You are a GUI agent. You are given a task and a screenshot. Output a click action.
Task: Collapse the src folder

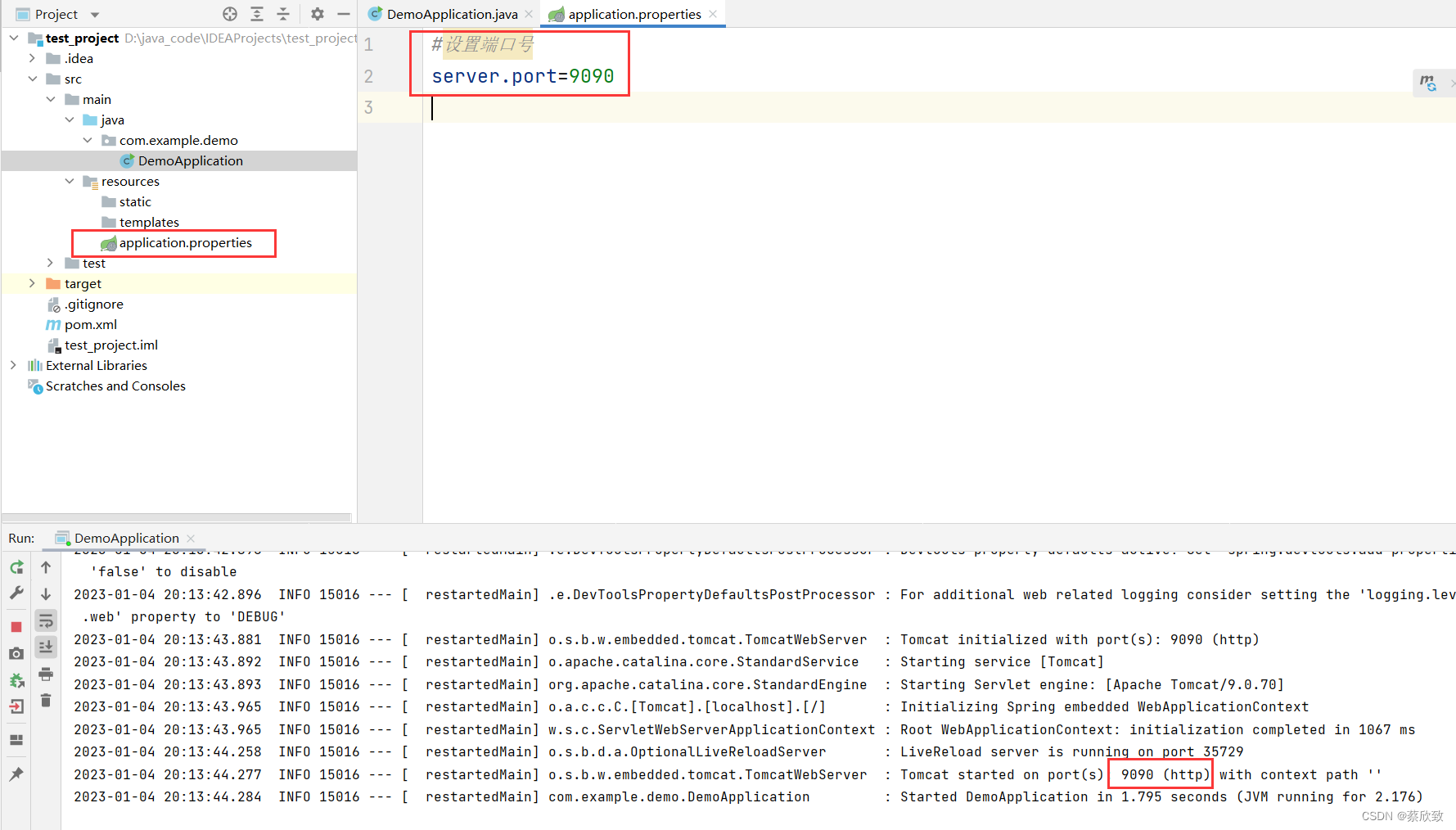[32, 79]
